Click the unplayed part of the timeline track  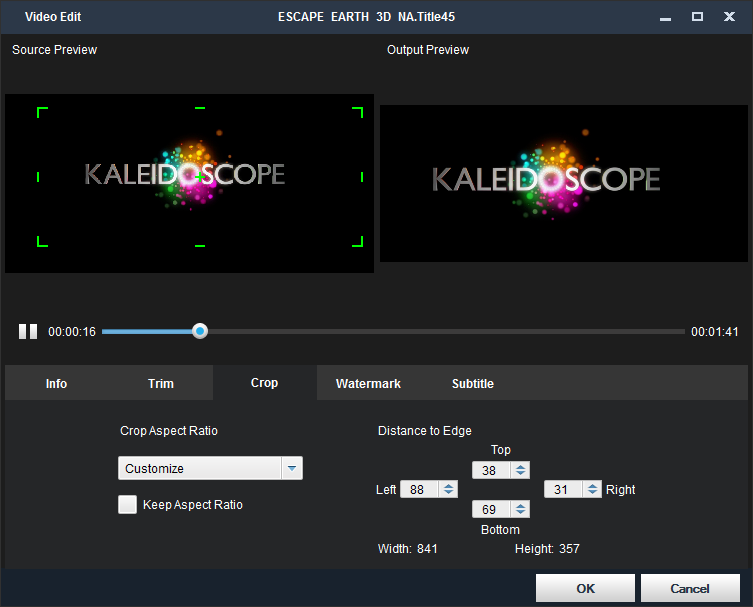(x=446, y=331)
